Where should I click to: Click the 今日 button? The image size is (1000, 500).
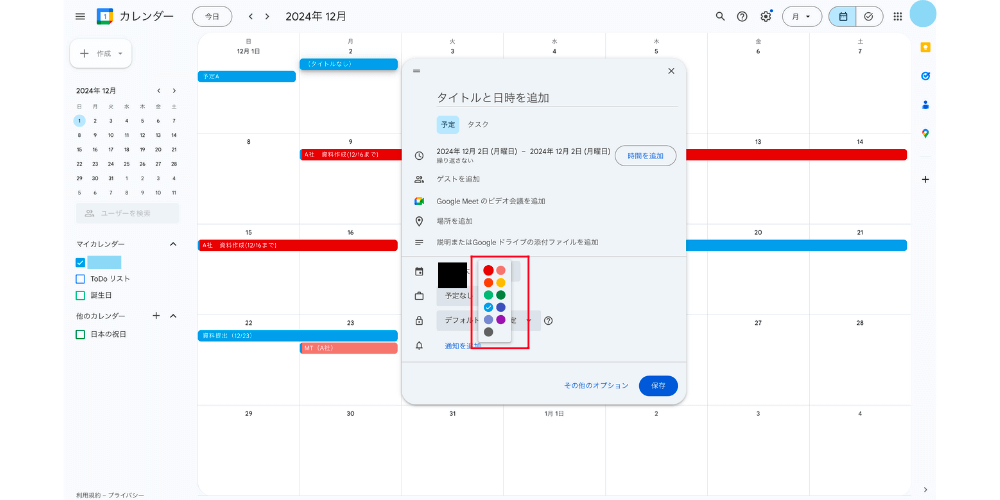coord(212,17)
